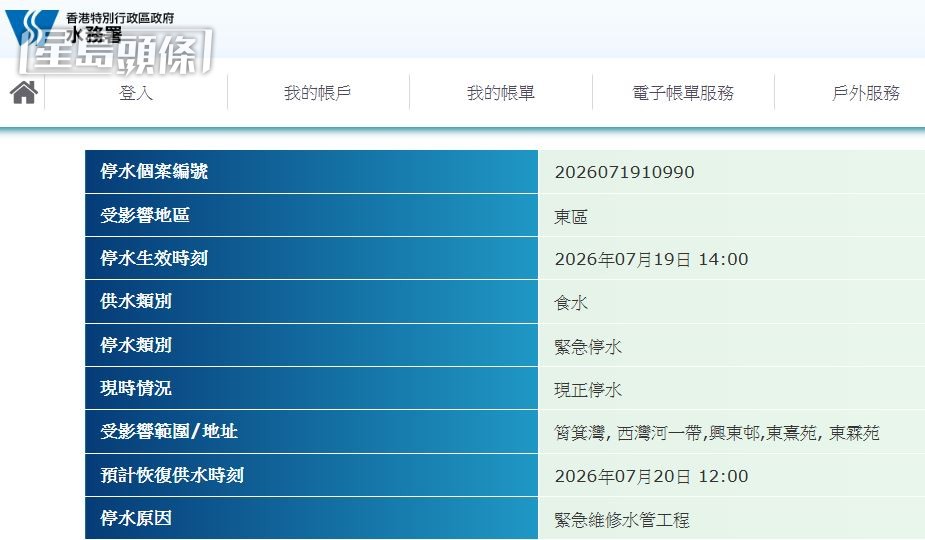Select the 緊急維修水管工程 reason value

point(622,520)
